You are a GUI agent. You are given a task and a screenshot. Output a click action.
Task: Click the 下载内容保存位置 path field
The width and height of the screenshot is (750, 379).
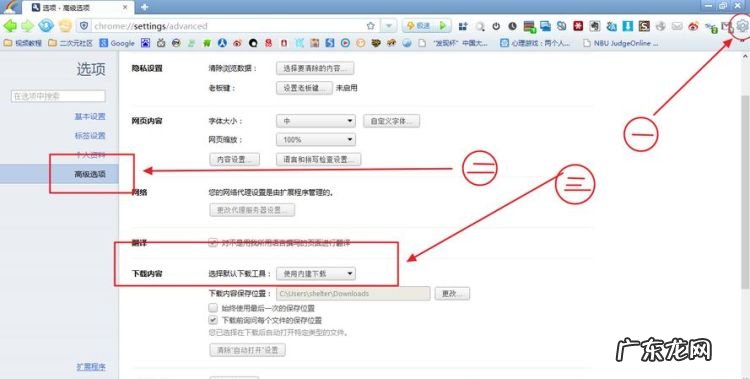click(x=353, y=293)
